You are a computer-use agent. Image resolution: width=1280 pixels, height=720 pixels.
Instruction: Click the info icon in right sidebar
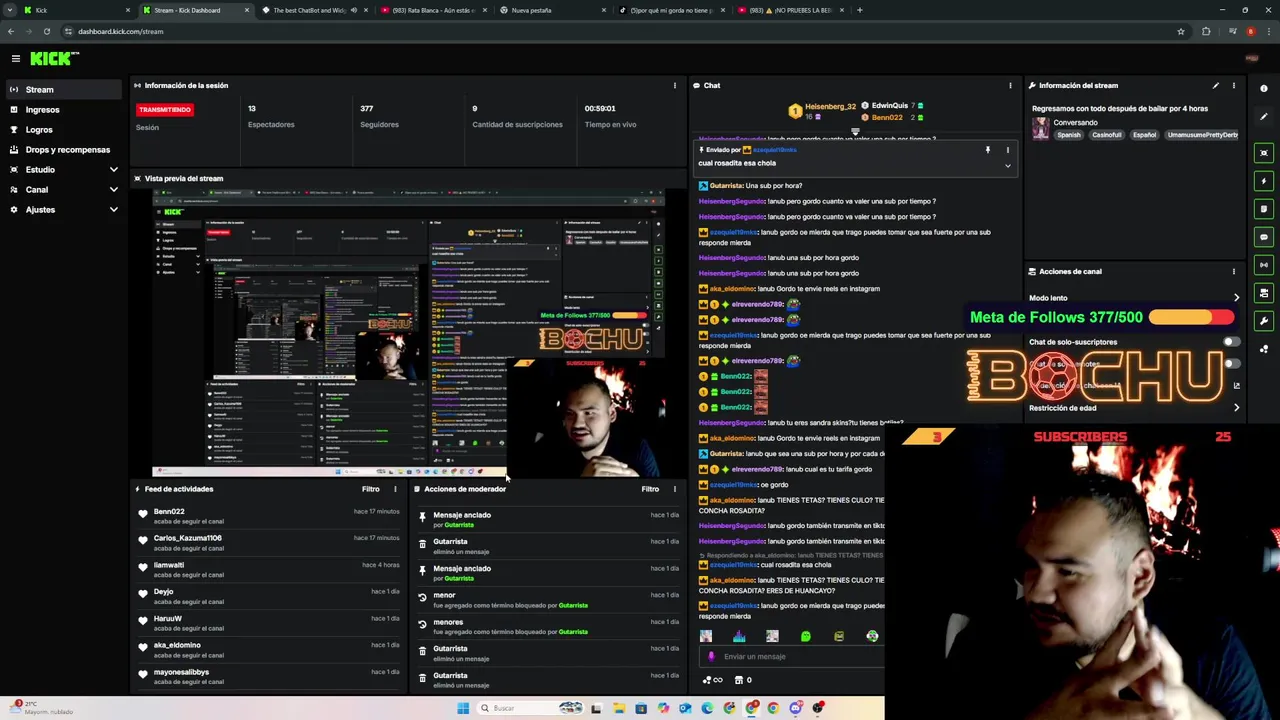coord(1264,89)
